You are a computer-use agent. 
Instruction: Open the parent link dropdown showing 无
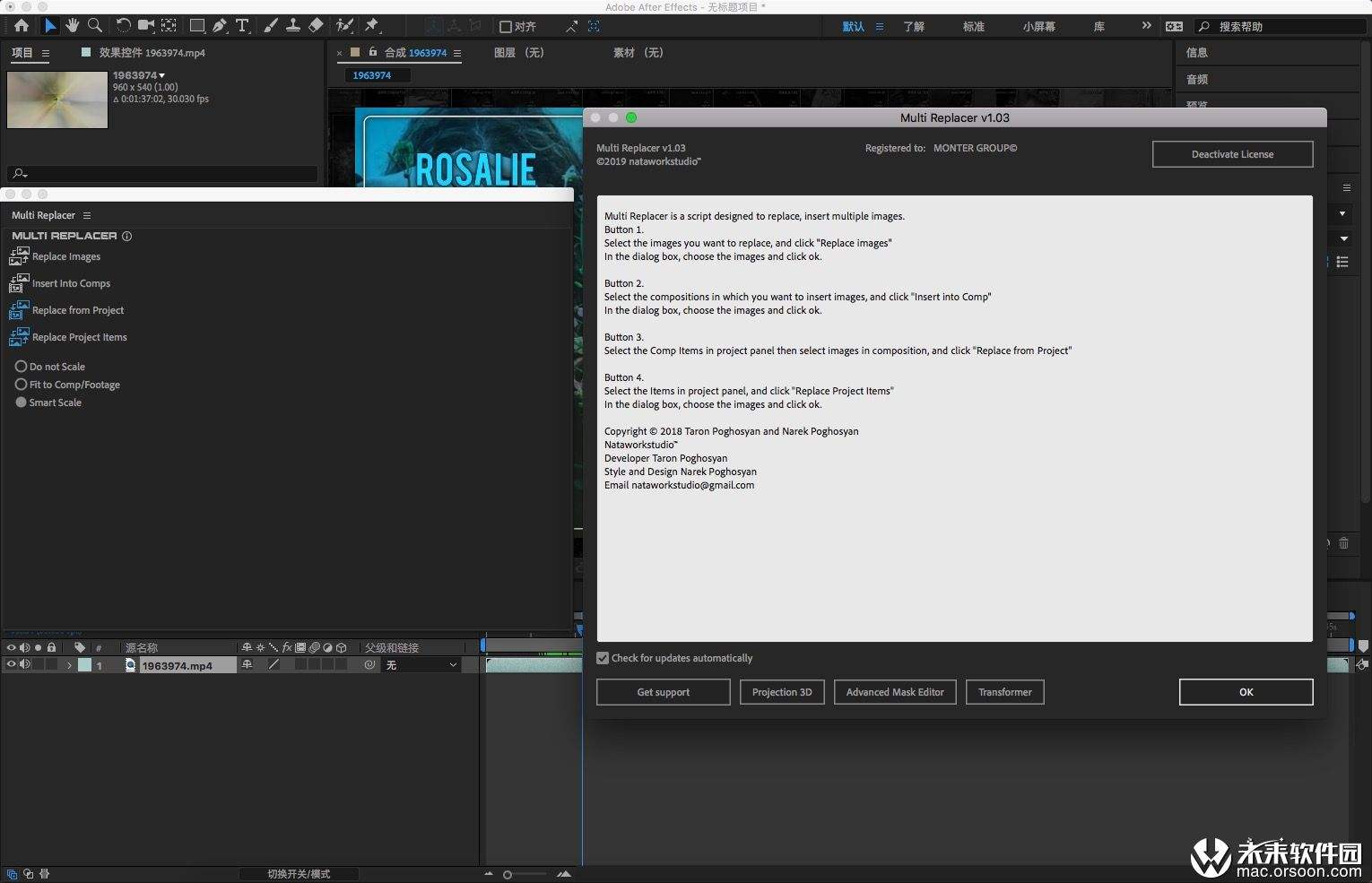[421, 665]
